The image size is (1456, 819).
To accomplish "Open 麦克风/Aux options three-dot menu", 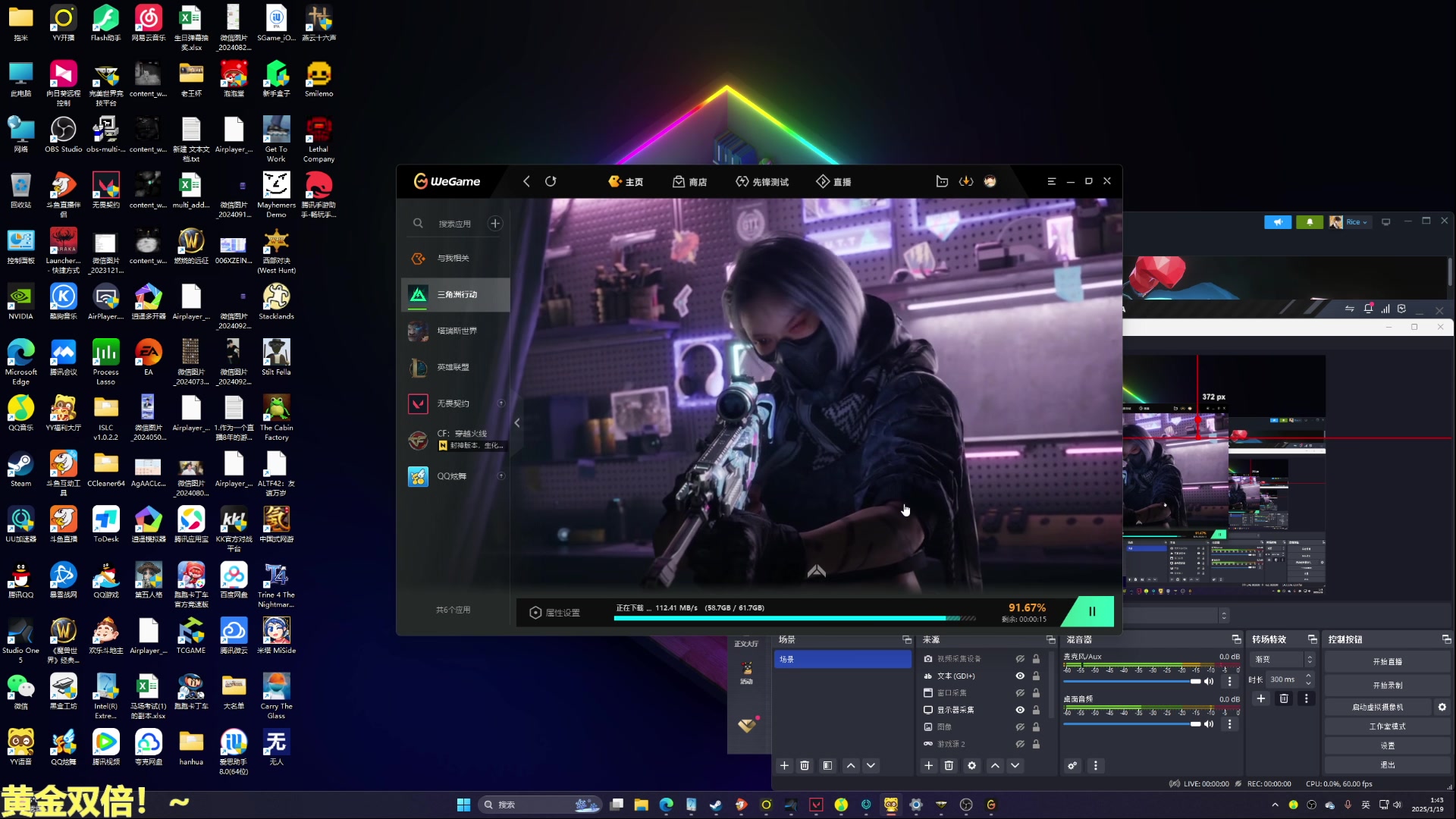I will click(1230, 682).
